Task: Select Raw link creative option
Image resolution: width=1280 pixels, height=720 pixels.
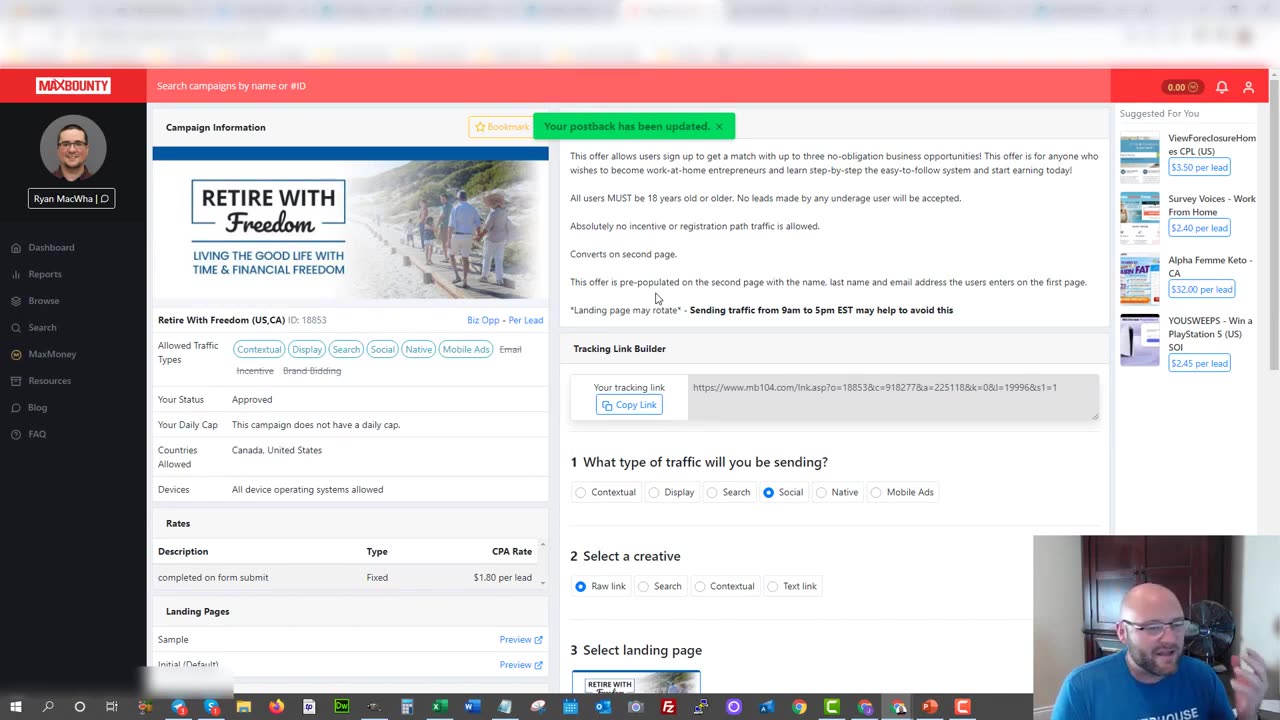Action: tap(581, 586)
